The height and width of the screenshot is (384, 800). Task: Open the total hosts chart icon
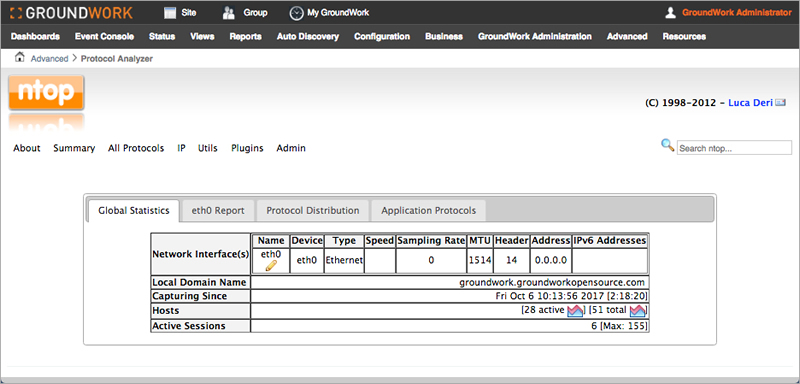[637, 310]
